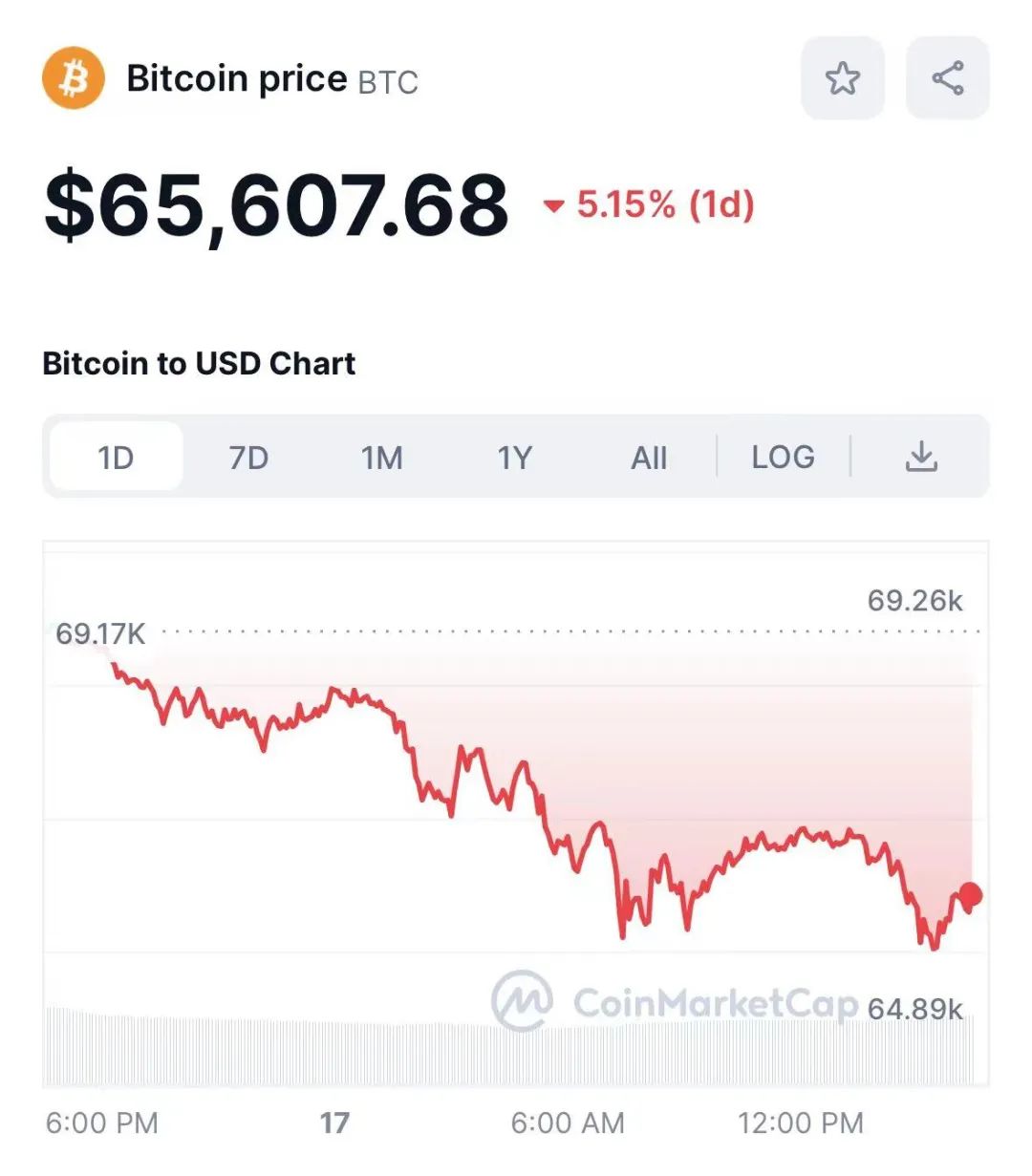Click the red current price dot
Viewport: 1032px width, 1176px height.
click(971, 895)
